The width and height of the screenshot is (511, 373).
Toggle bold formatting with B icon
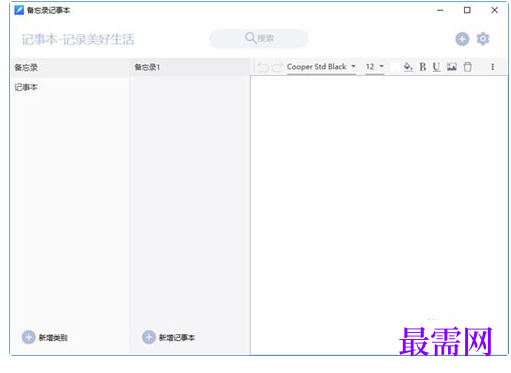click(423, 67)
